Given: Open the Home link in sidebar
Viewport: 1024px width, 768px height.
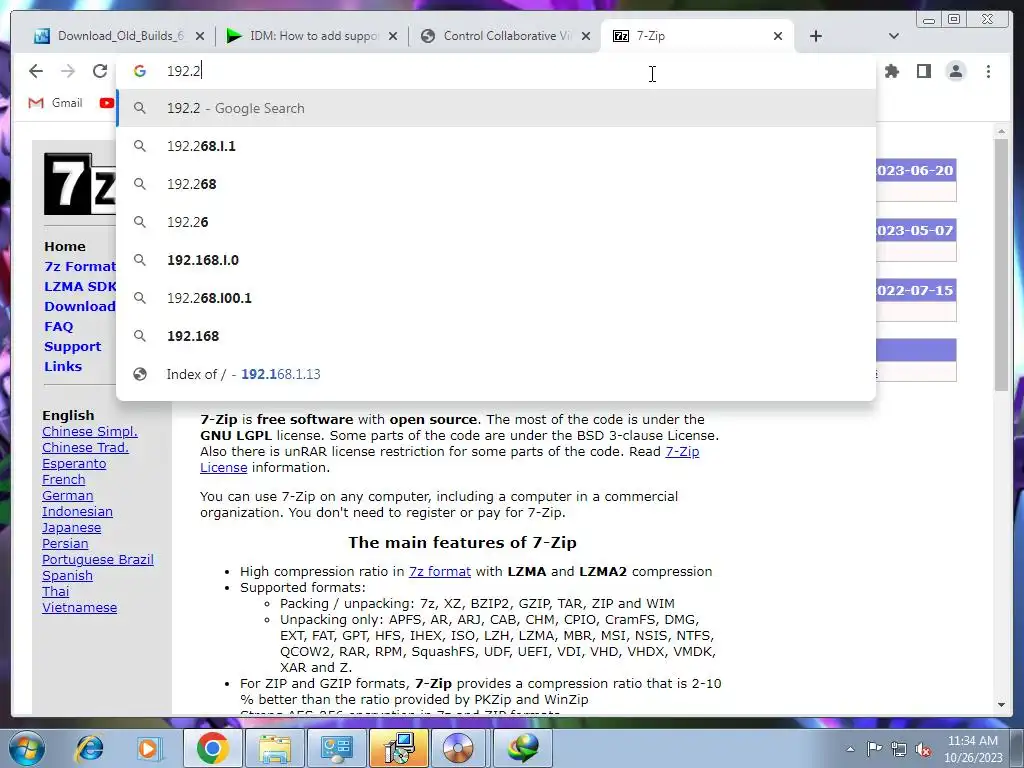Looking at the screenshot, I should 65,246.
